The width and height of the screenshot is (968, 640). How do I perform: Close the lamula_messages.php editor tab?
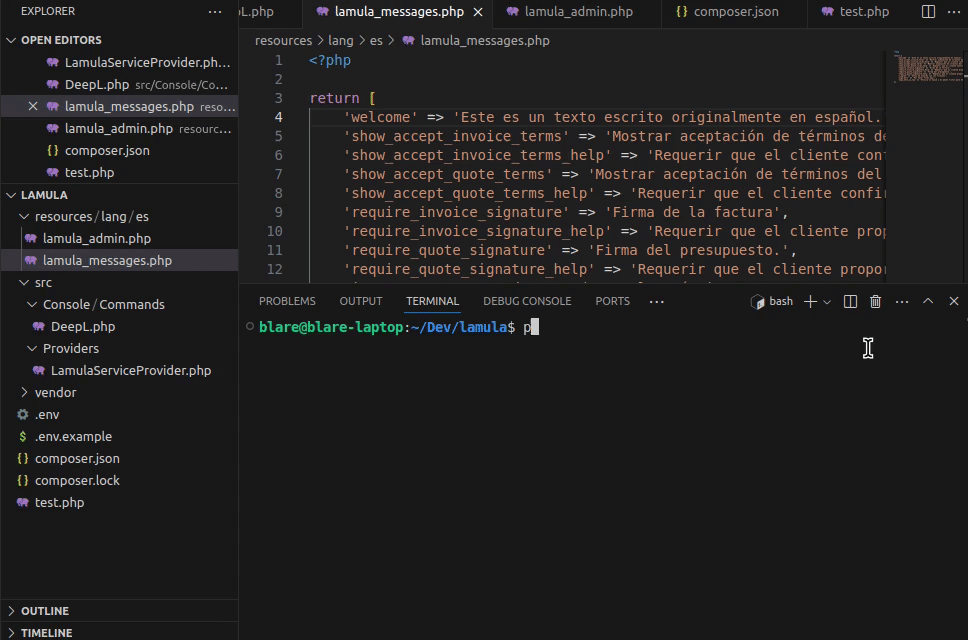point(478,12)
